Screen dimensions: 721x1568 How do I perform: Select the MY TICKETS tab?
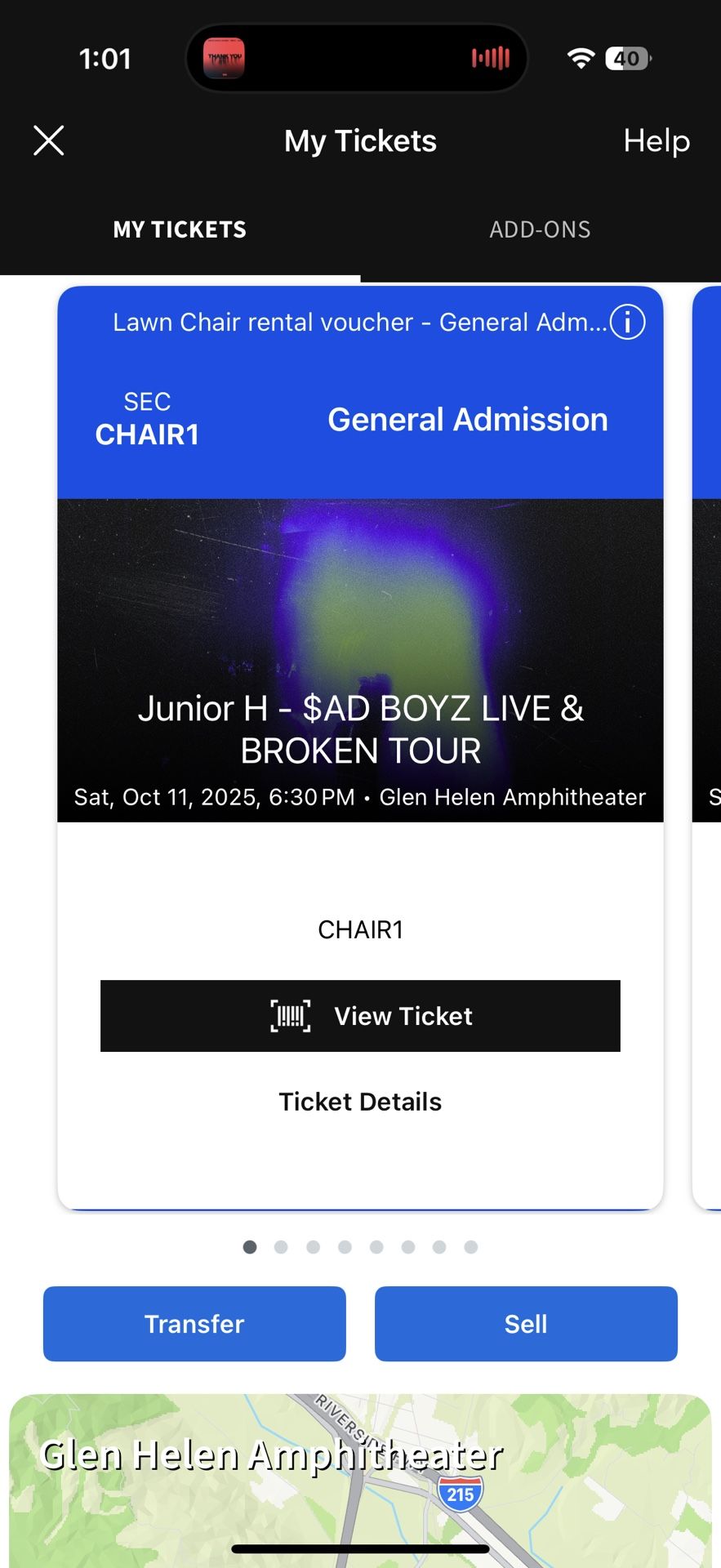tap(180, 229)
